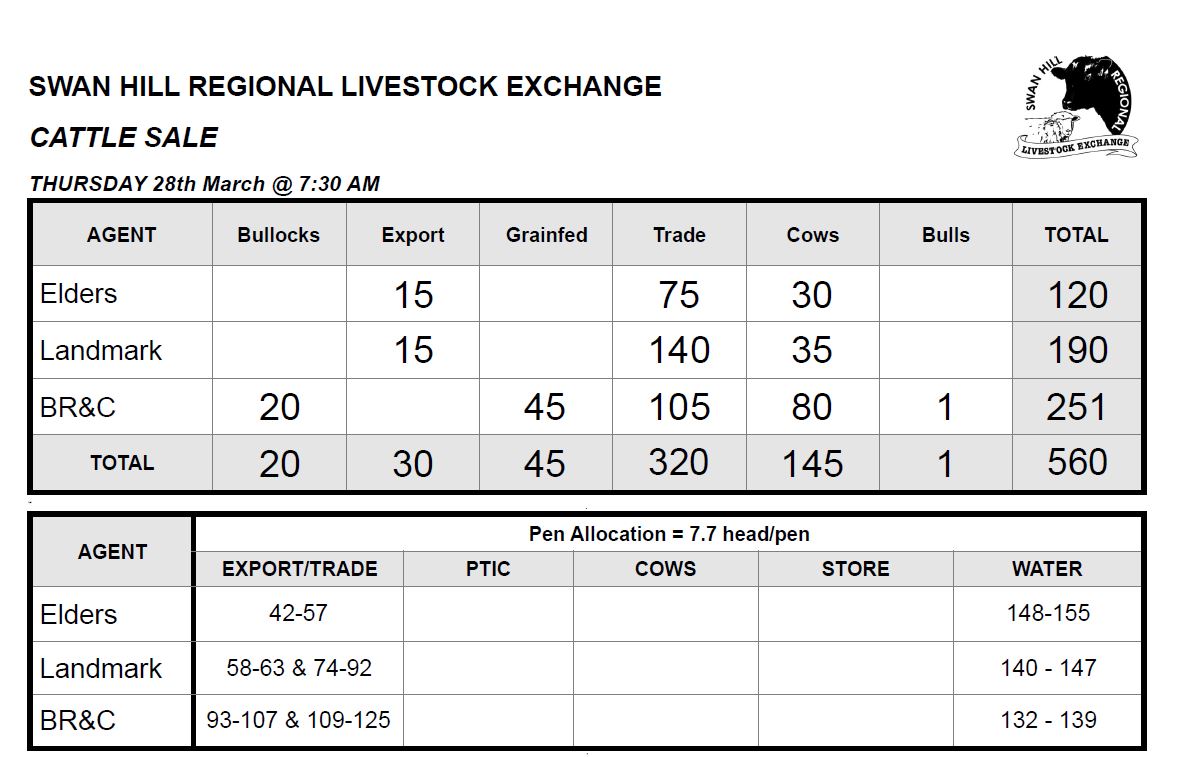Select the trade total cell 320
This screenshot has height=757, width=1178.
click(x=679, y=463)
